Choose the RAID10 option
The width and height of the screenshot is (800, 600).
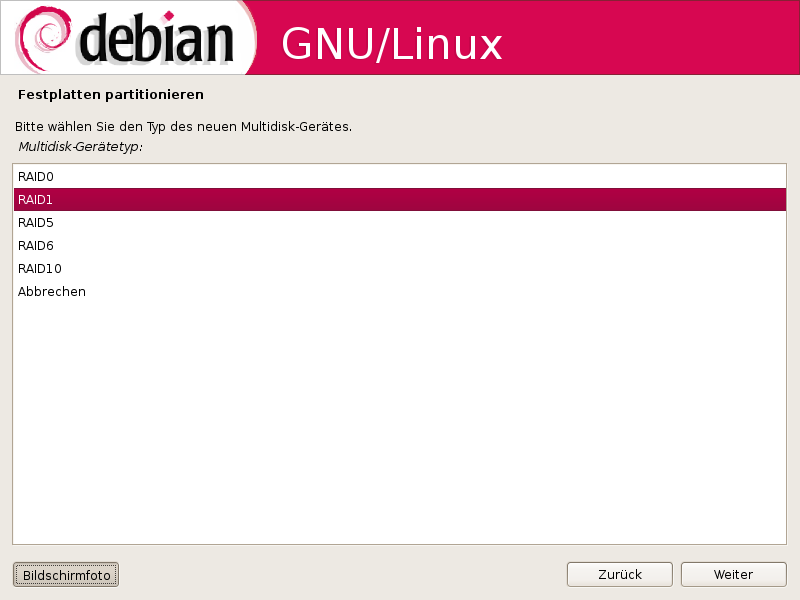point(399,268)
